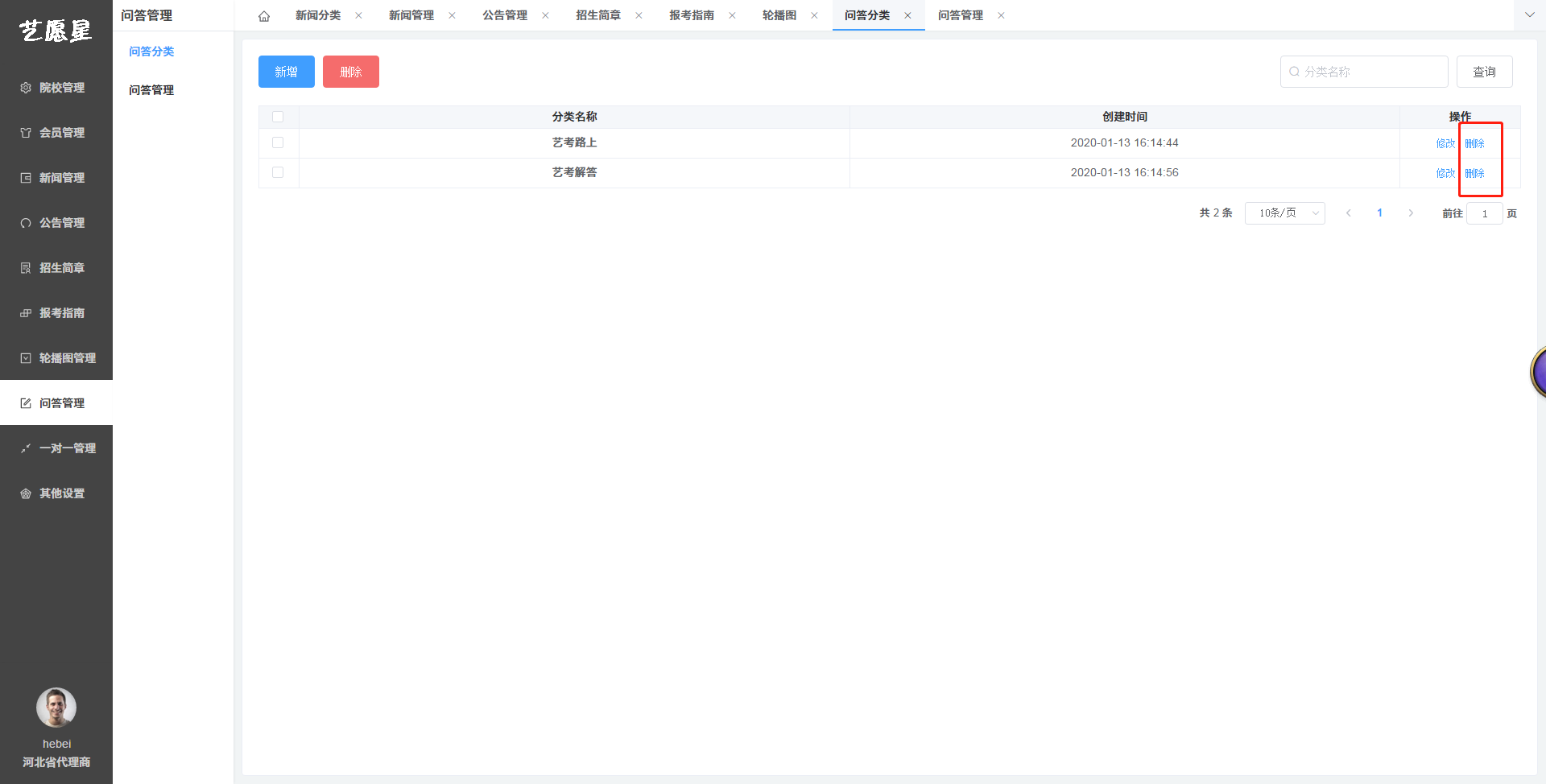
Task: Switch to the 招生简章 tab
Action: point(598,15)
